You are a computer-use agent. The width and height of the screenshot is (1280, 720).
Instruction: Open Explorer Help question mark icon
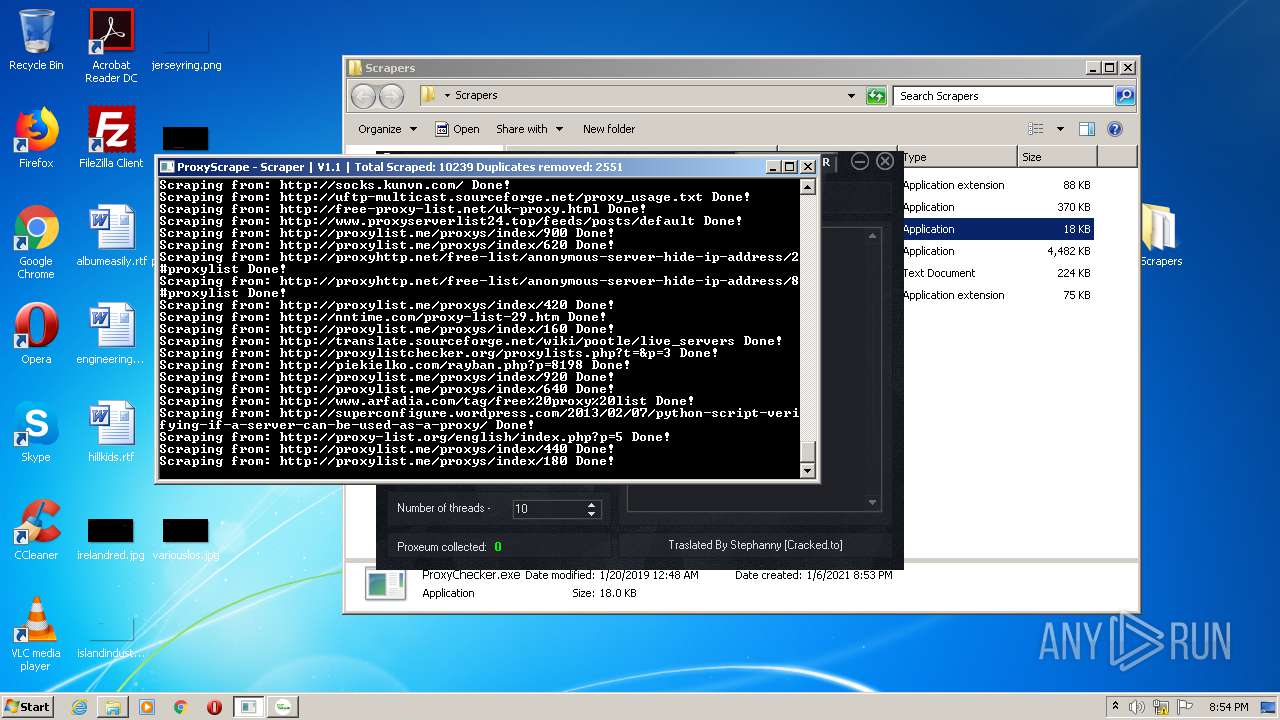[x=1115, y=129]
